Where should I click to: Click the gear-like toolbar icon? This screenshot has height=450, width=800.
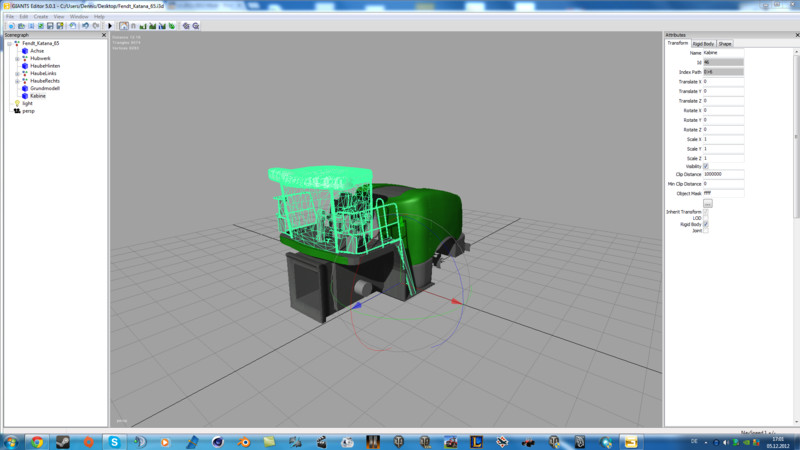click(186, 26)
